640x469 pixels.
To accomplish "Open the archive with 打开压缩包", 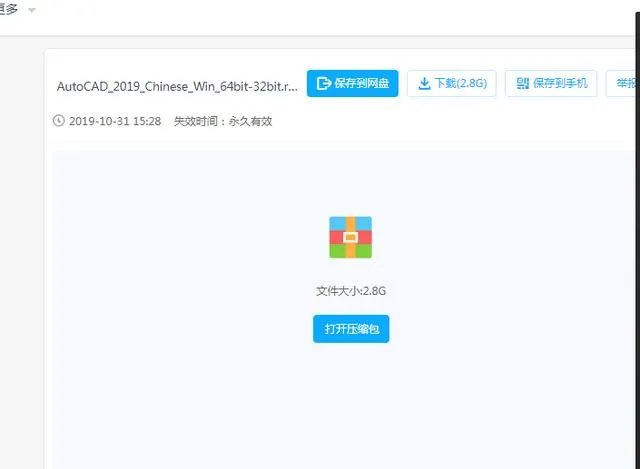I will [351, 328].
